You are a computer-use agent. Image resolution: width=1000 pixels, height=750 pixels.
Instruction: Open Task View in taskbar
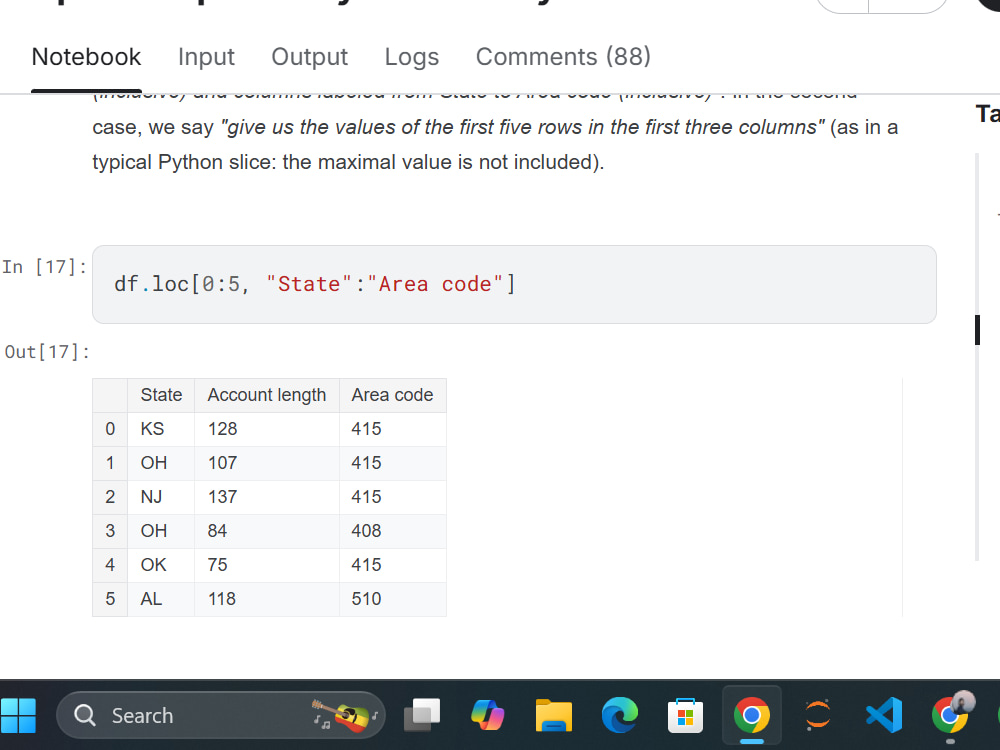point(422,716)
